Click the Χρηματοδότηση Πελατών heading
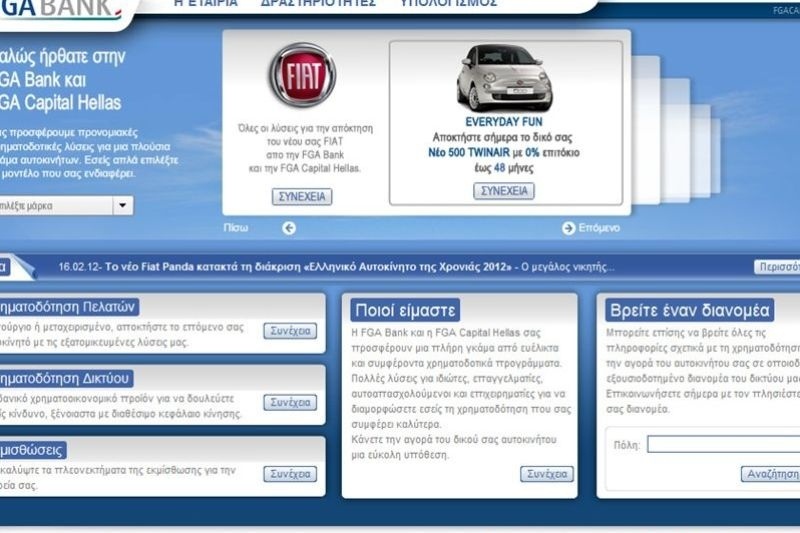800x533 pixels. point(69,307)
